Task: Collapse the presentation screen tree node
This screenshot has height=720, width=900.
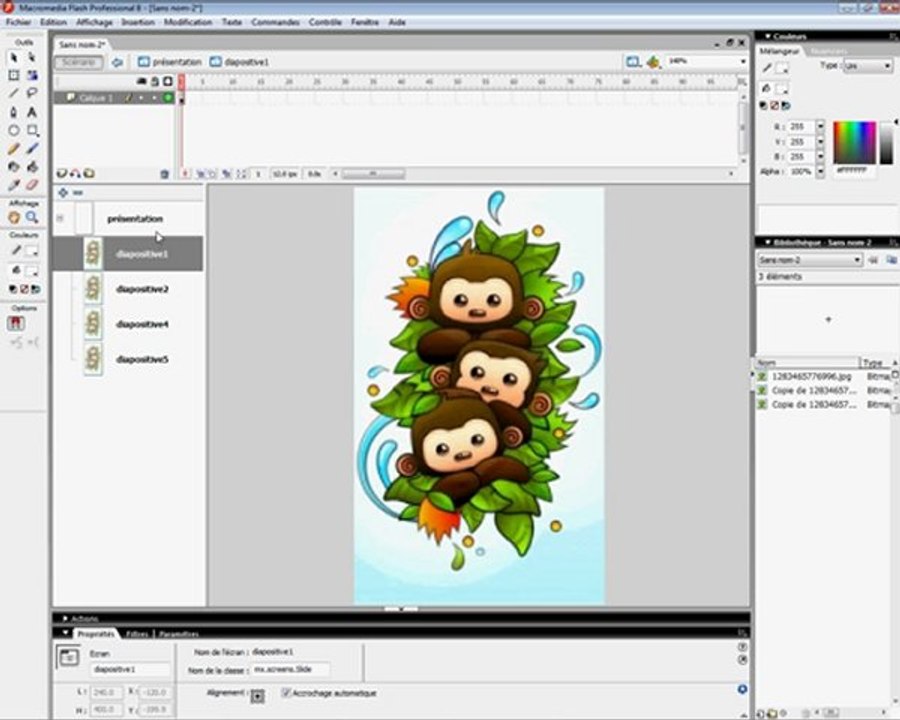Action: pyautogui.click(x=60, y=218)
